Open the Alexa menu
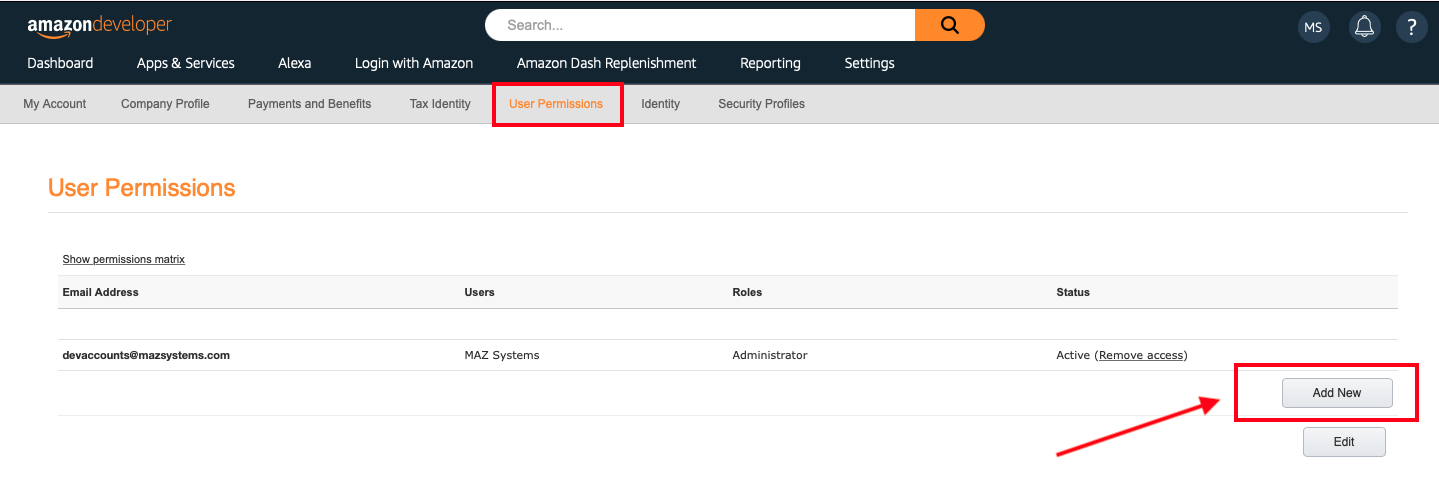 pyautogui.click(x=295, y=63)
